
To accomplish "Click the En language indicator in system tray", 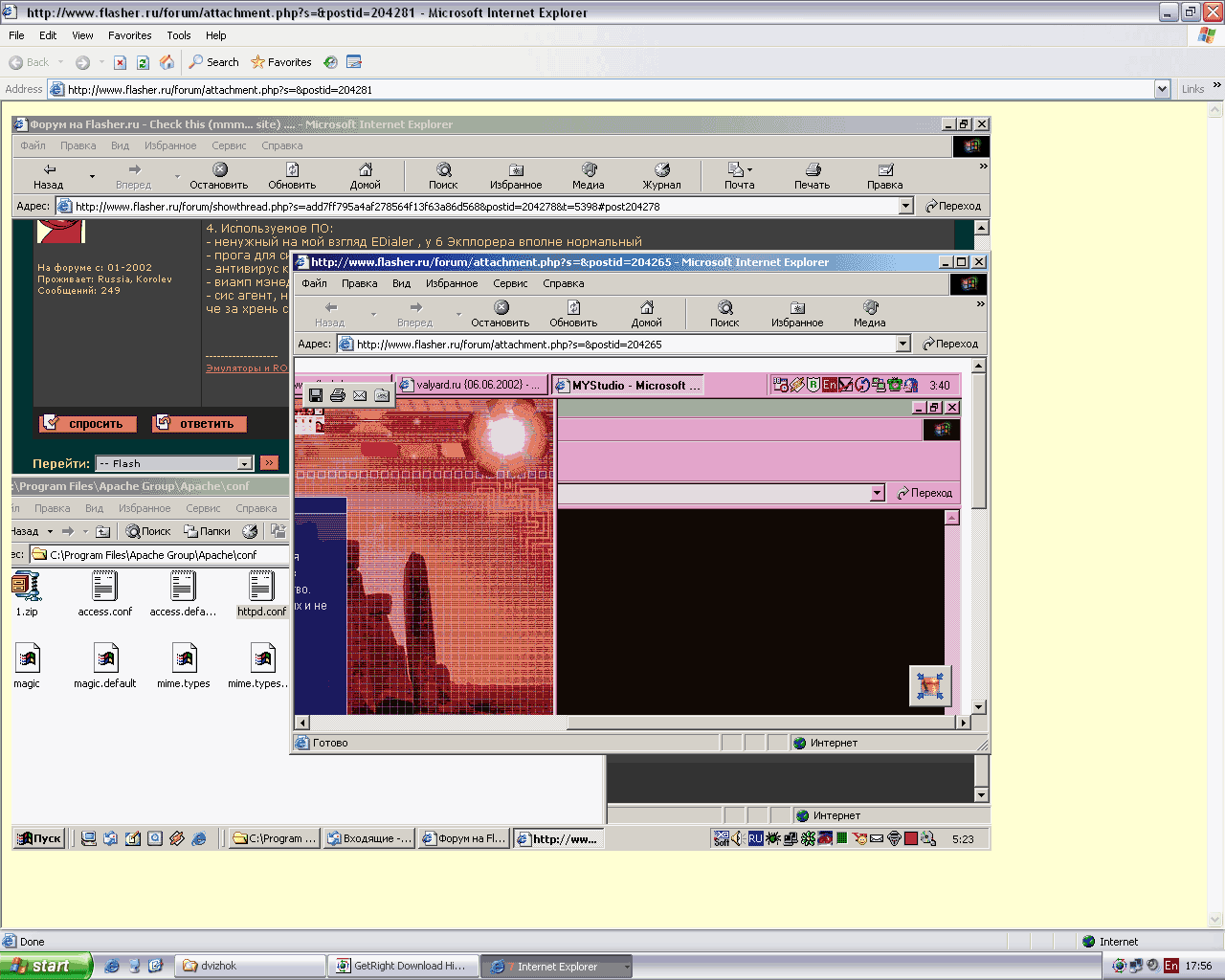I will [x=1171, y=966].
